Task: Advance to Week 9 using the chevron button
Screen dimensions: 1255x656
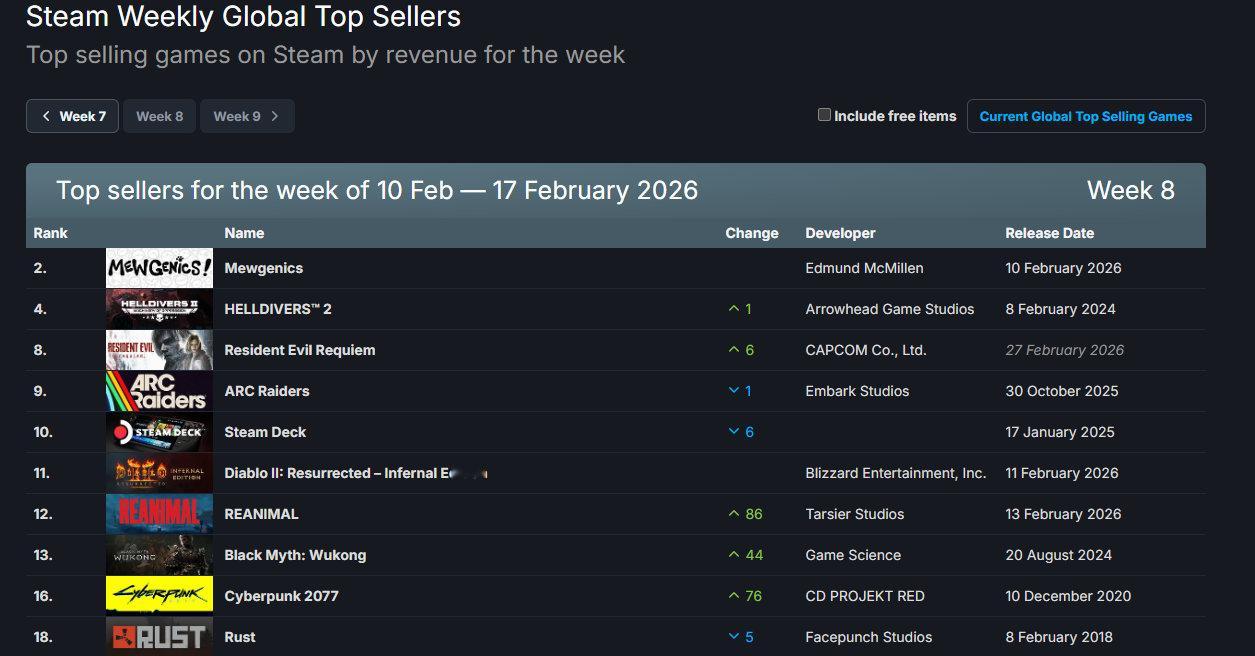Action: (x=247, y=116)
